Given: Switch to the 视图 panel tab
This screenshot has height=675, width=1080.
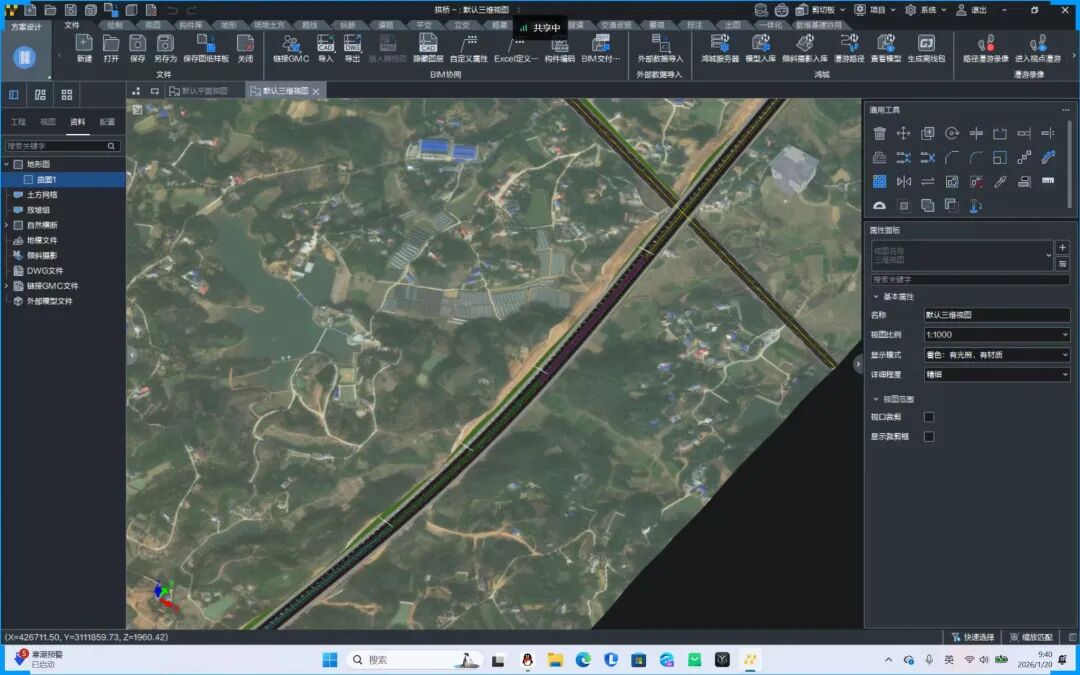Looking at the screenshot, I should (48, 122).
